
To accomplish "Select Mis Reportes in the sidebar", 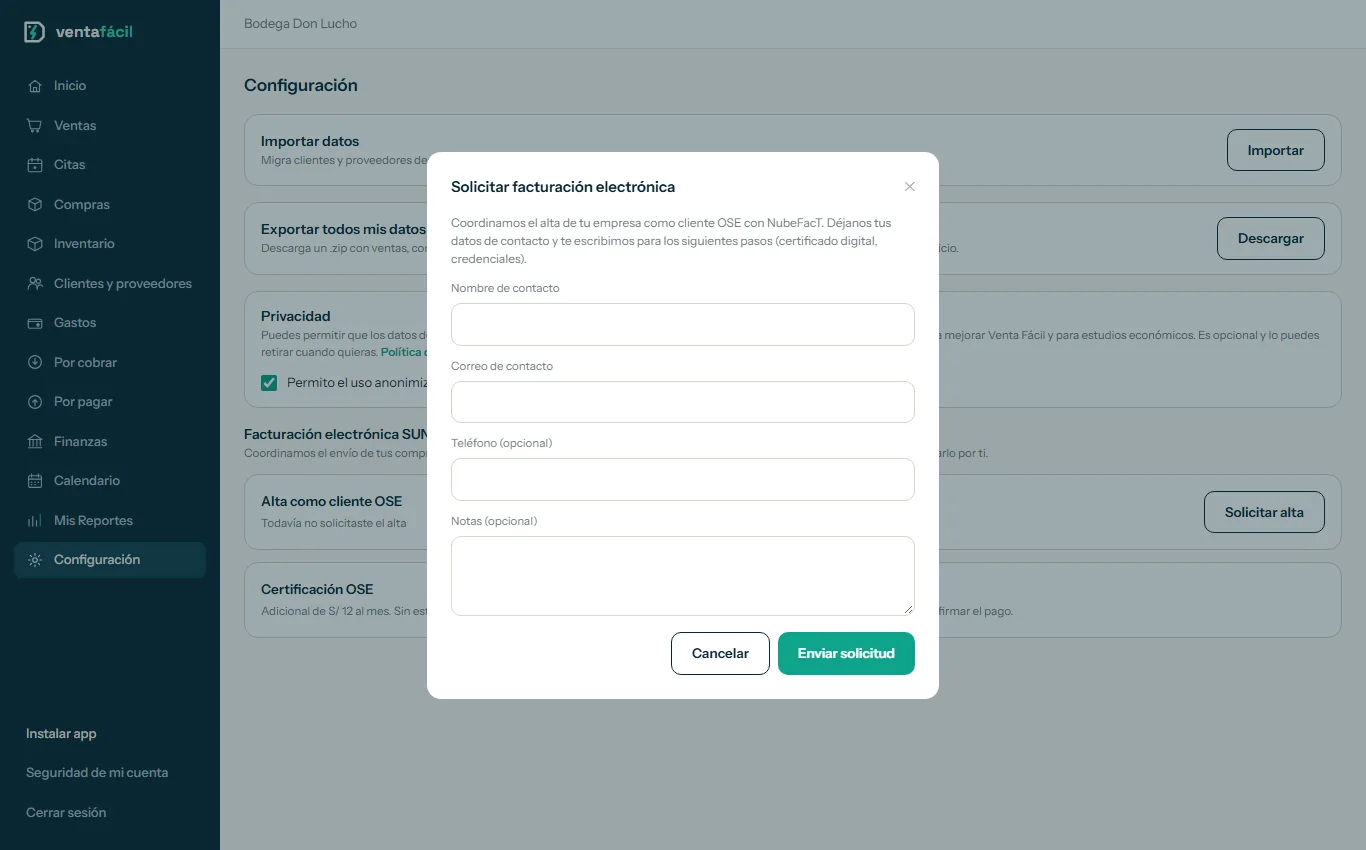I will (110, 521).
